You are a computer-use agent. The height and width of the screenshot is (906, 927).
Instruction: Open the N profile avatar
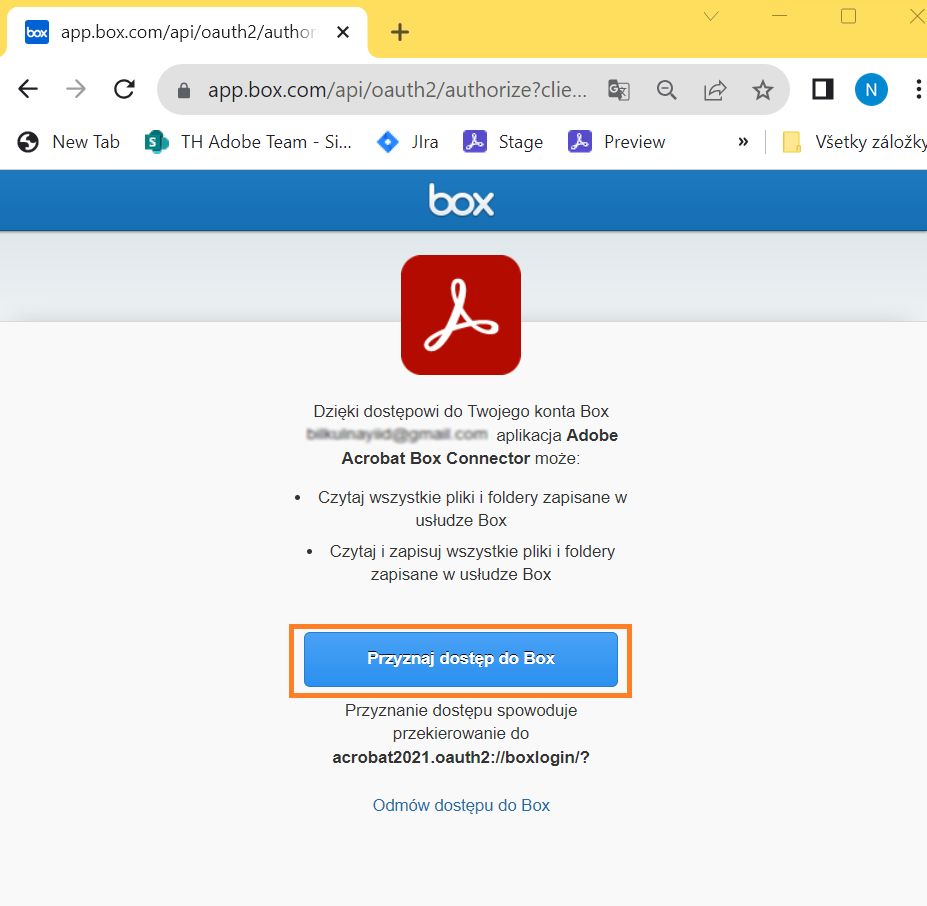pos(871,89)
